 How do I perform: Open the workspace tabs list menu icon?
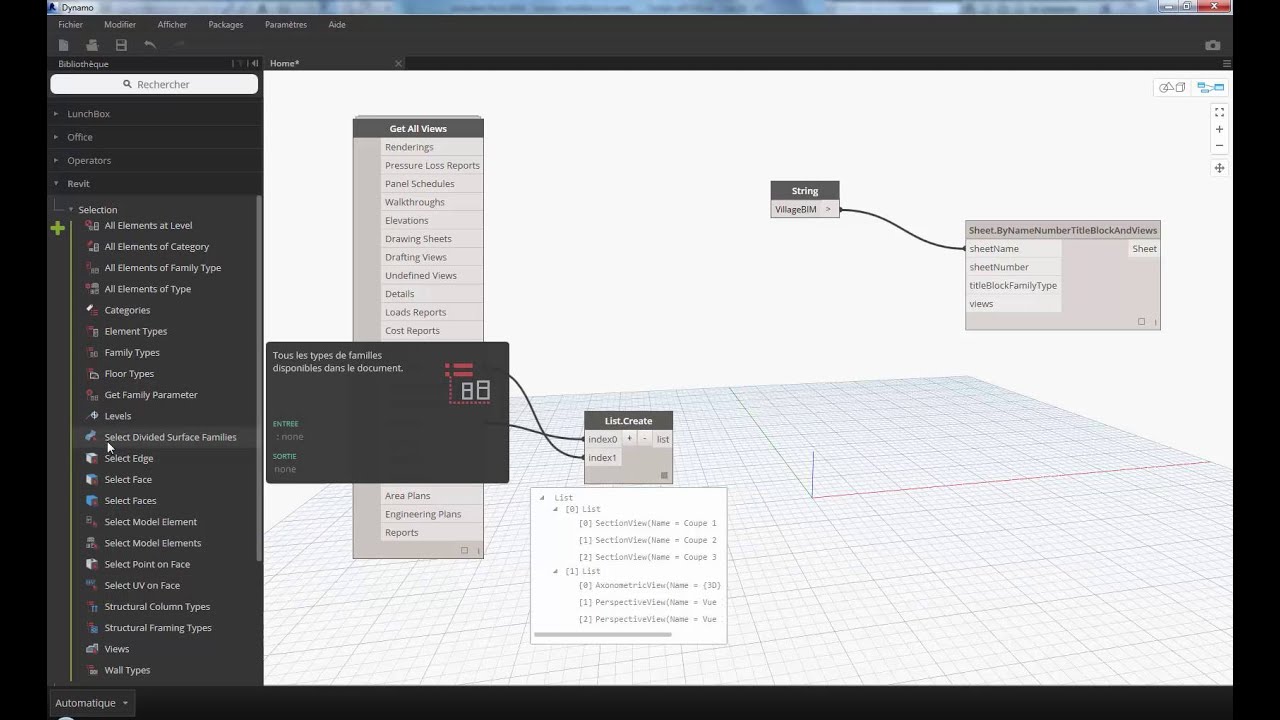(x=1227, y=63)
